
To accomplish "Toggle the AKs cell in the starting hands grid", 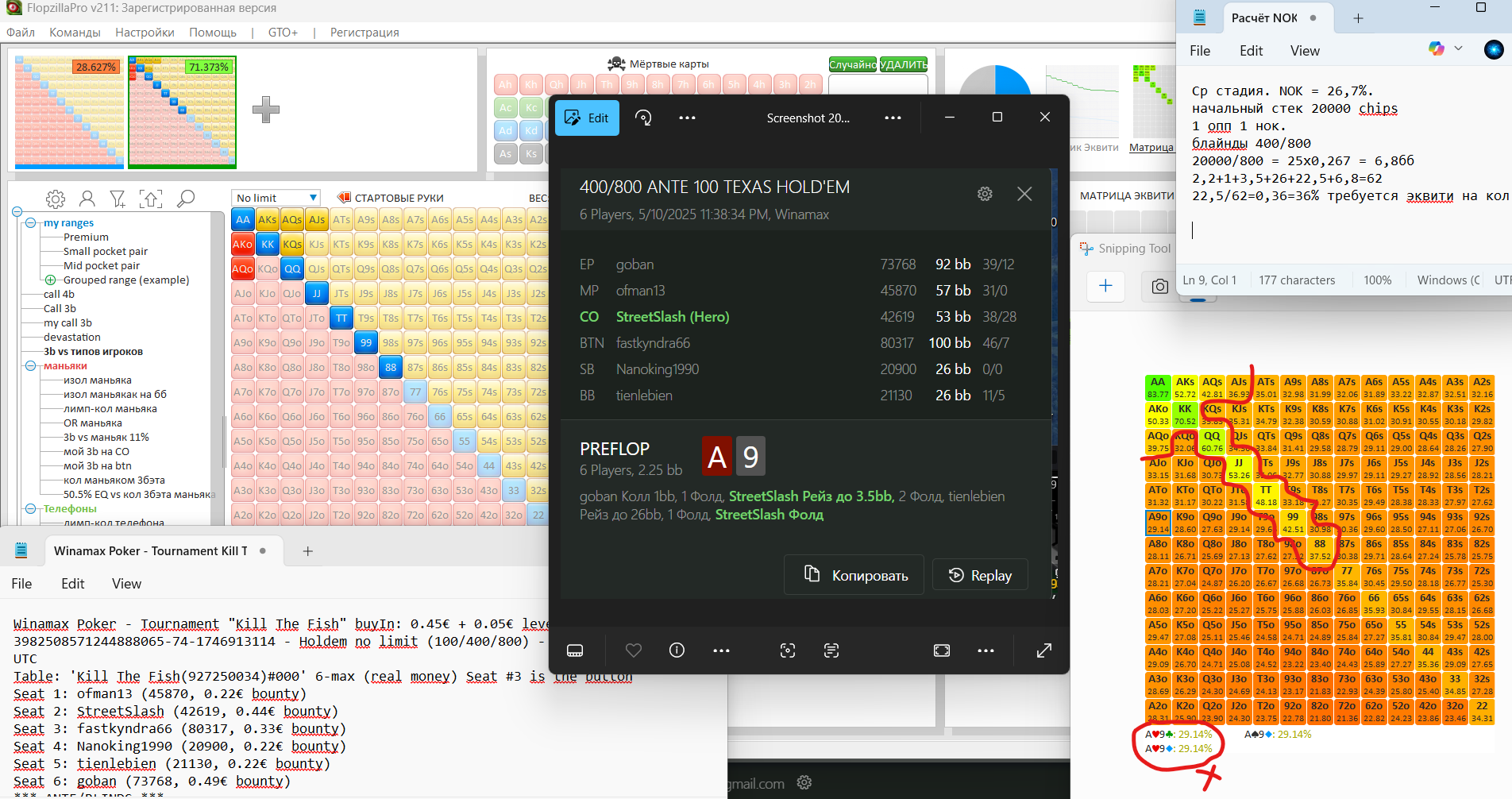I will pyautogui.click(x=268, y=220).
